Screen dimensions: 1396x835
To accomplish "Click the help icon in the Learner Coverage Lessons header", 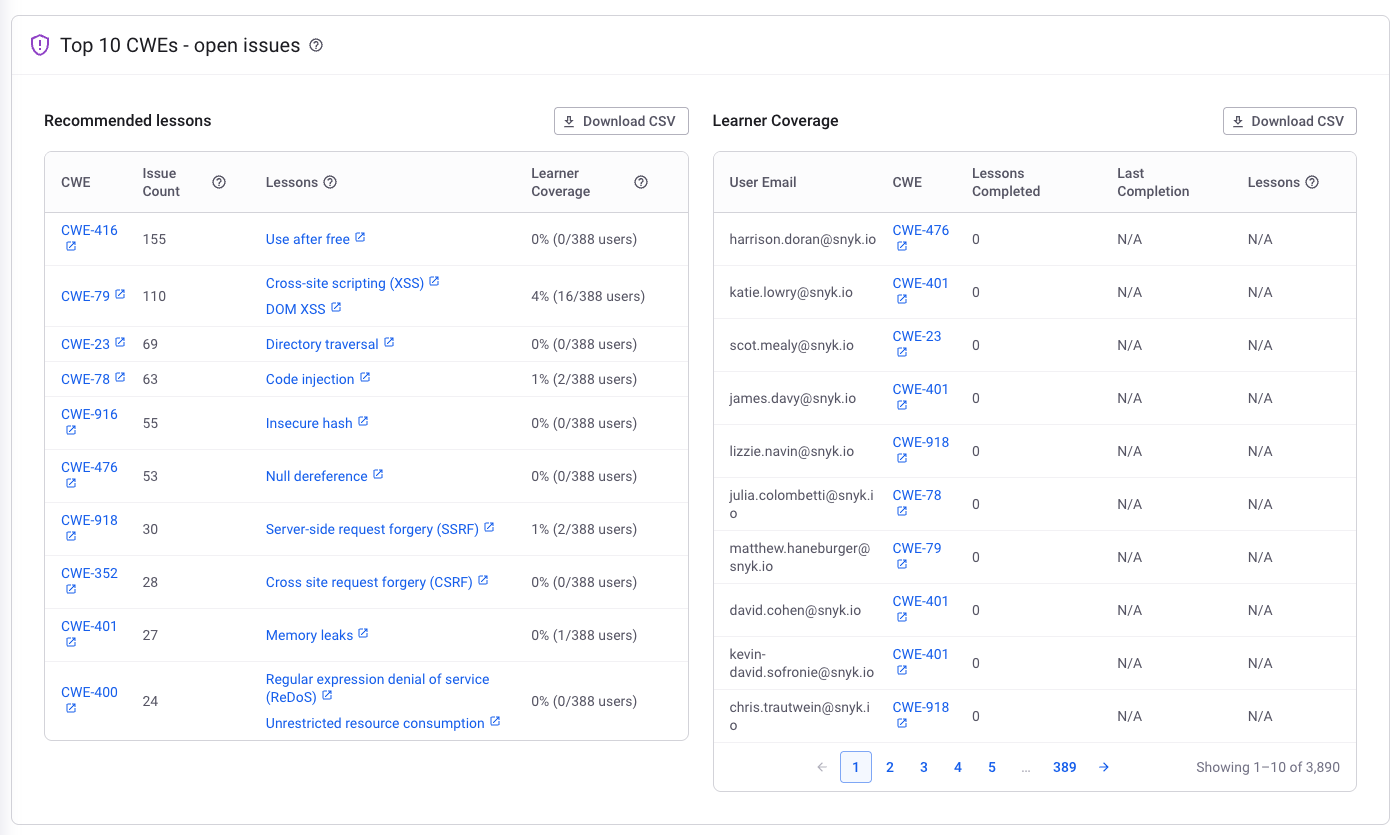I will pyautogui.click(x=1312, y=182).
